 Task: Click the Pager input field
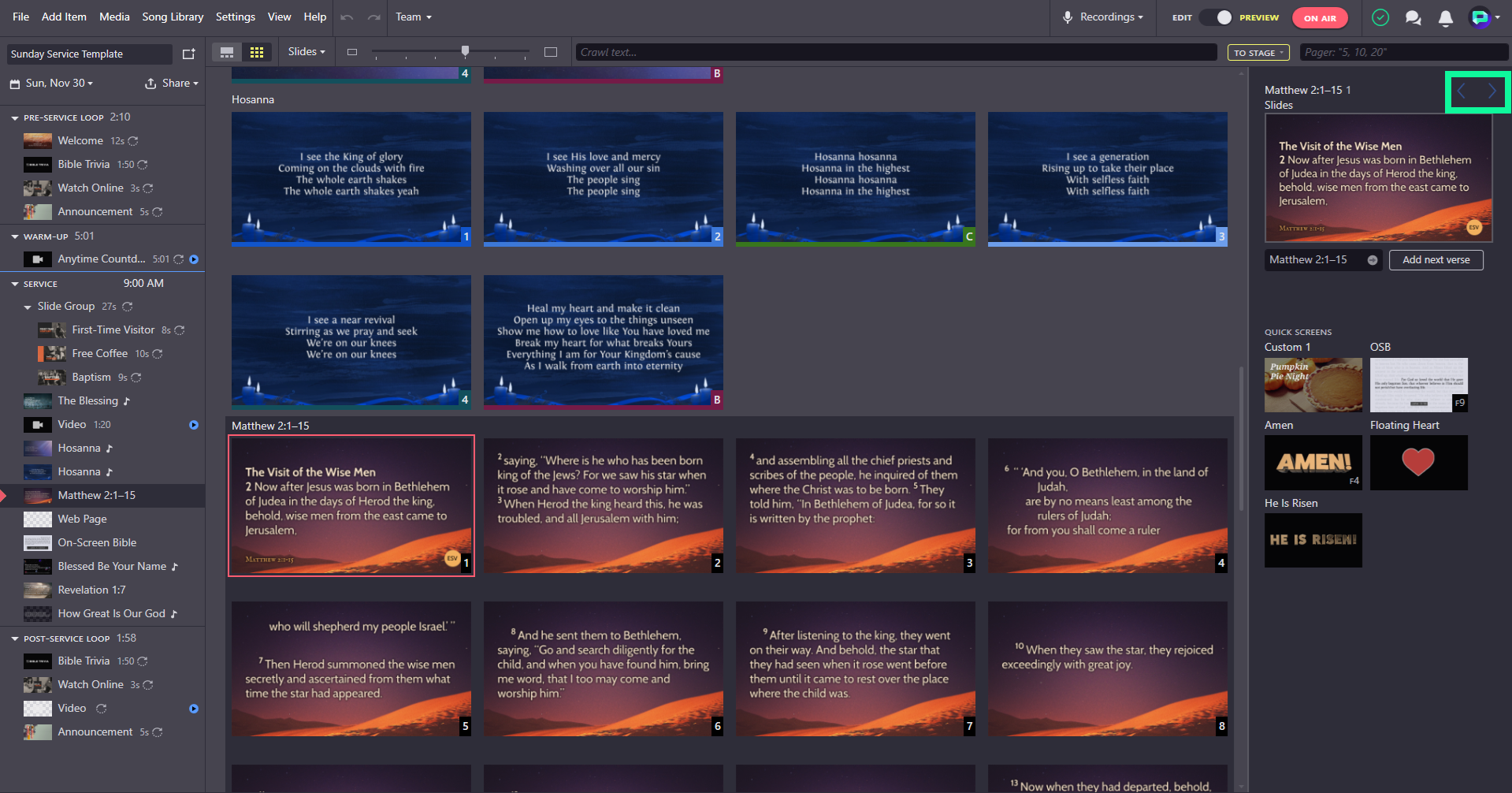1403,52
